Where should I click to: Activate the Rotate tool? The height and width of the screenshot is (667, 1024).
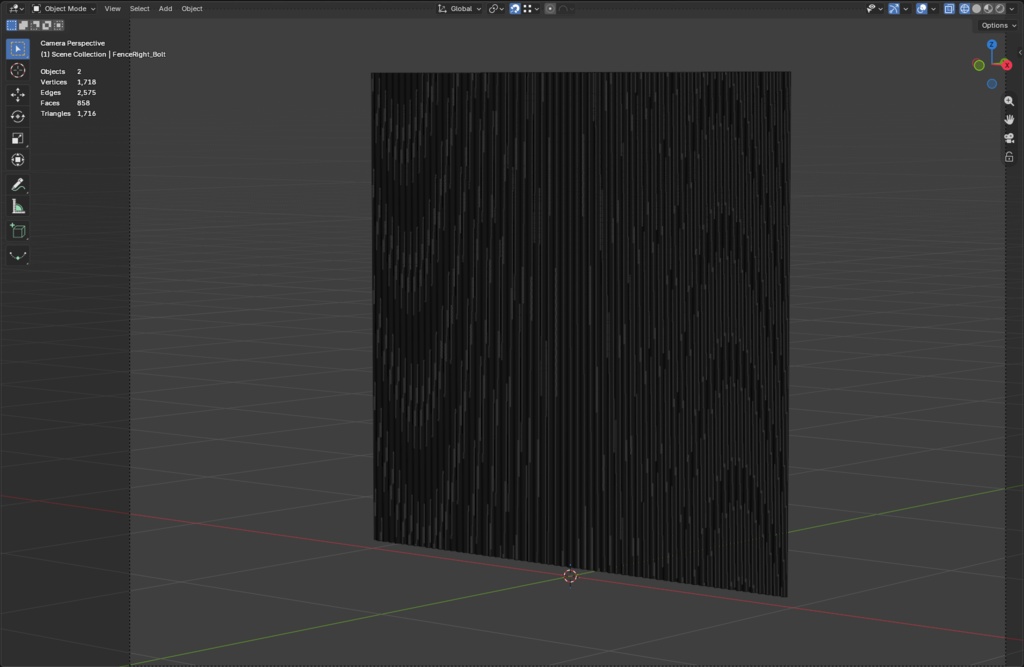tap(18, 116)
